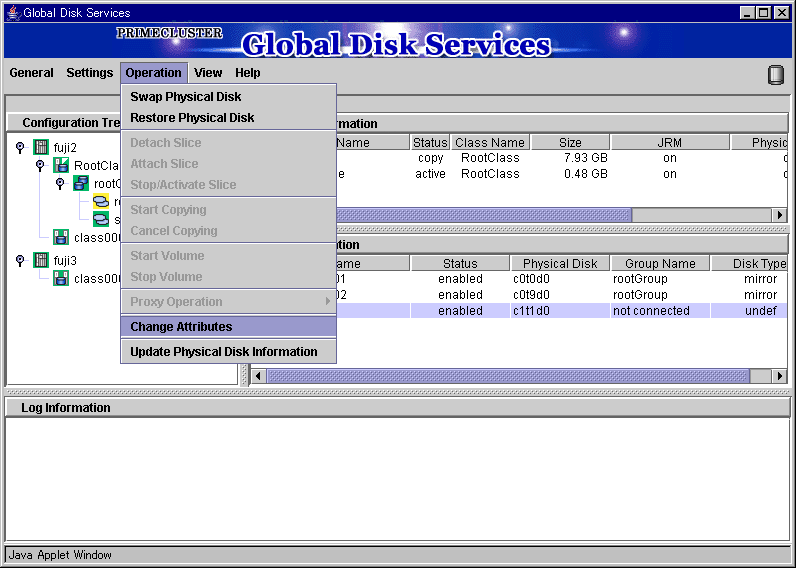Viewport: 796px width, 568px height.
Task: Click the Java icon in title bar
Action: click(x=13, y=13)
